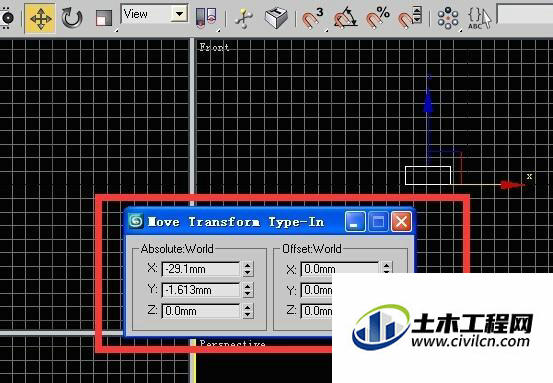Click the Front viewport label
The width and height of the screenshot is (553, 383).
pos(214,47)
